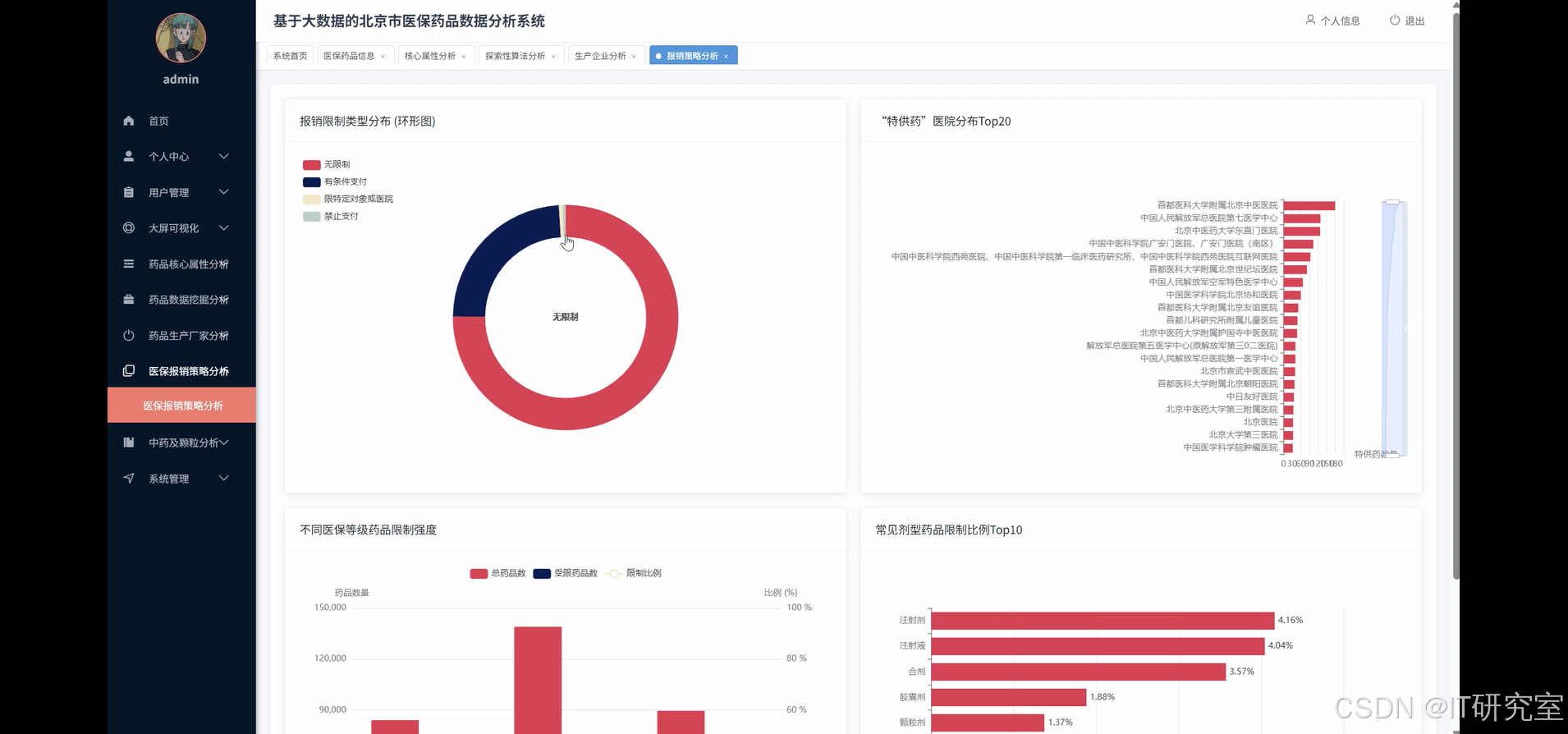Viewport: 1568px width, 734px height.
Task: Click the 合剂 3.57% bar
Action: pos(1078,672)
